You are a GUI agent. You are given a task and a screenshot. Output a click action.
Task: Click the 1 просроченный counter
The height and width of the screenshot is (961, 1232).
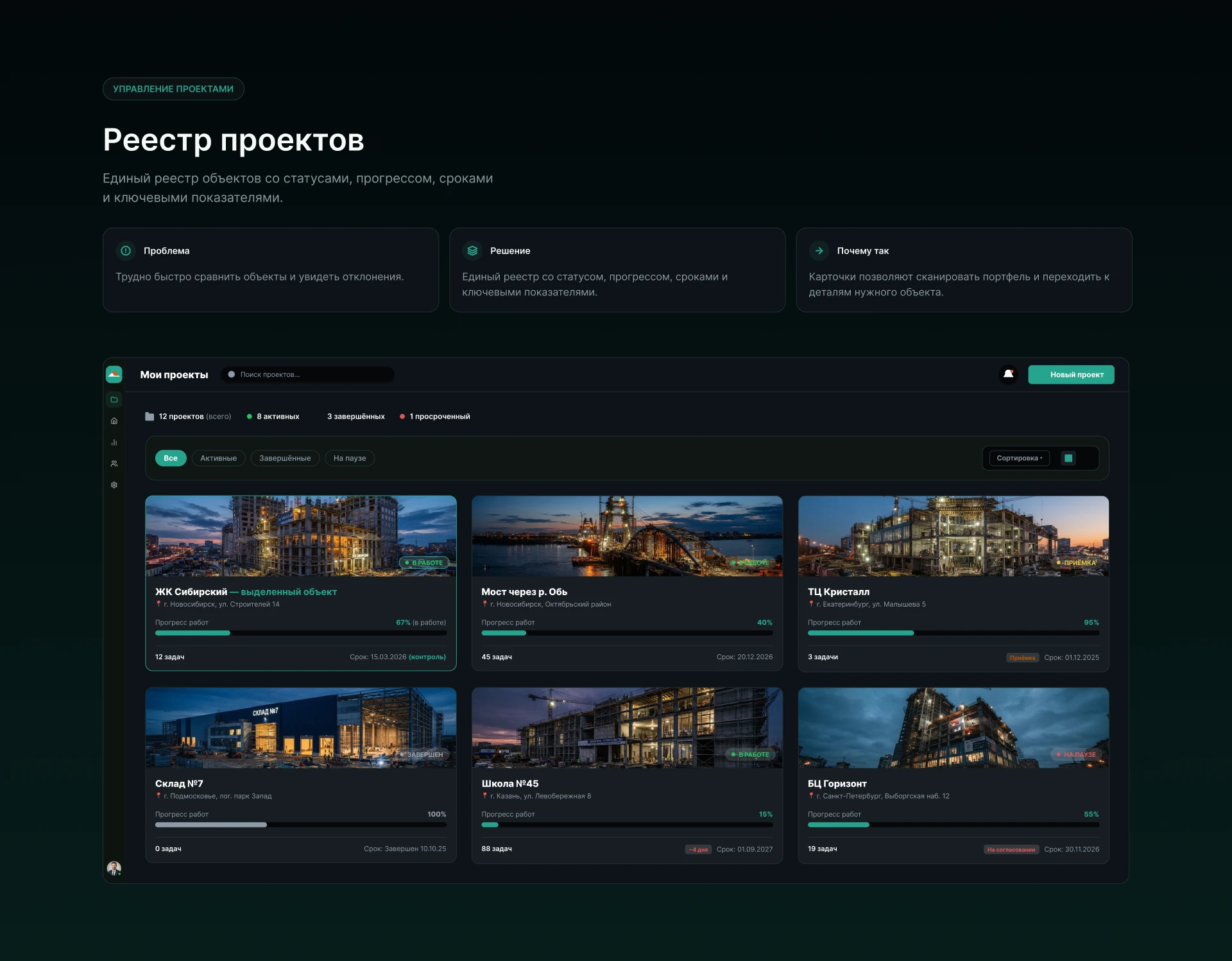[x=434, y=417]
